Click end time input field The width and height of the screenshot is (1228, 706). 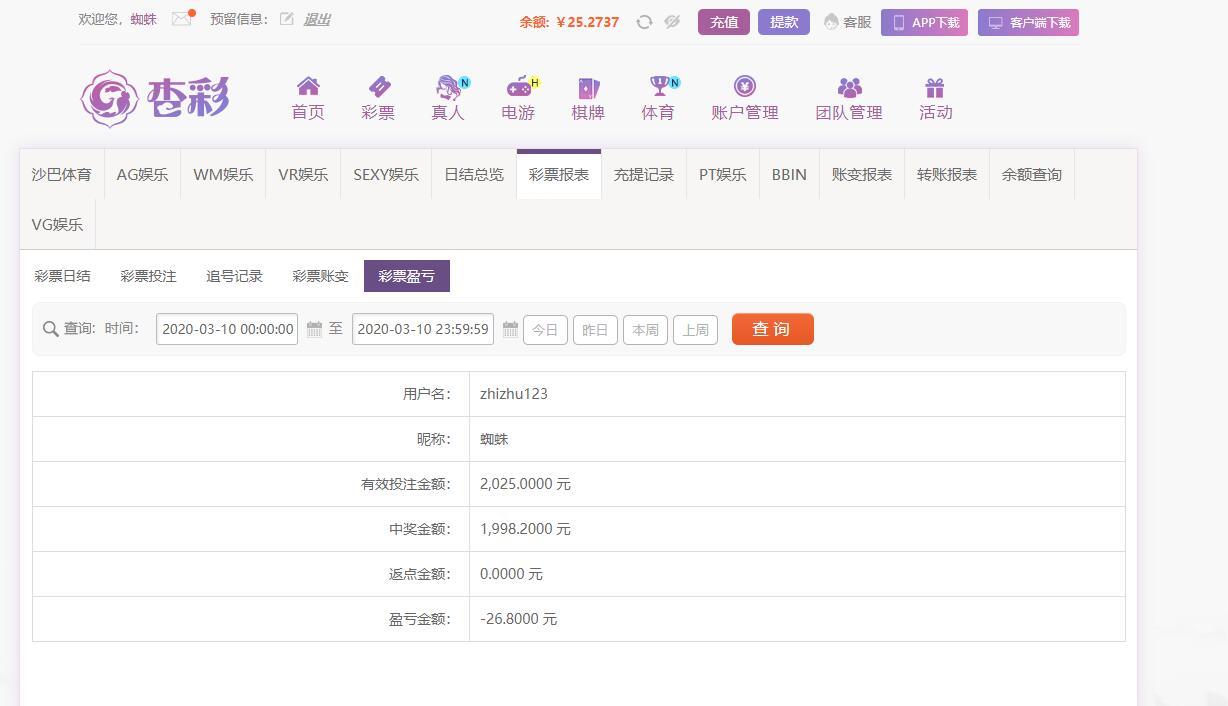(x=423, y=329)
